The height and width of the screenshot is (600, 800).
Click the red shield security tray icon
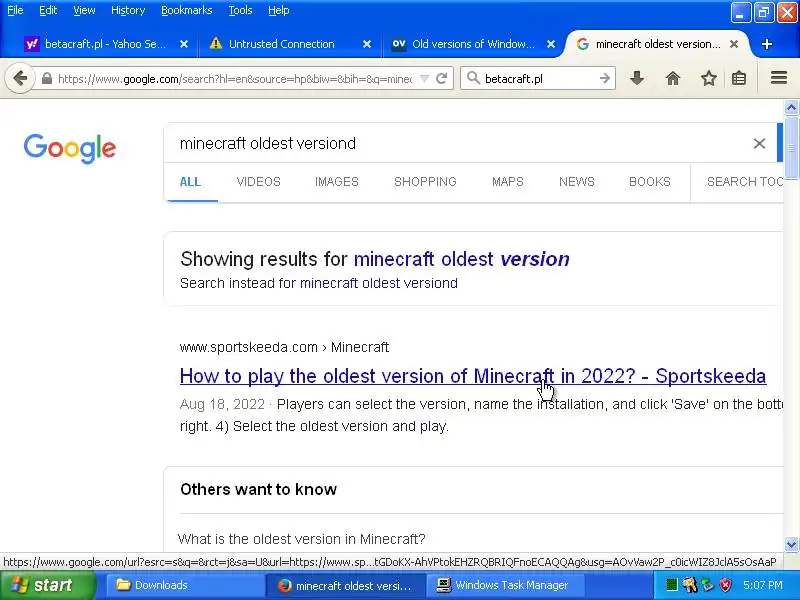click(725, 585)
